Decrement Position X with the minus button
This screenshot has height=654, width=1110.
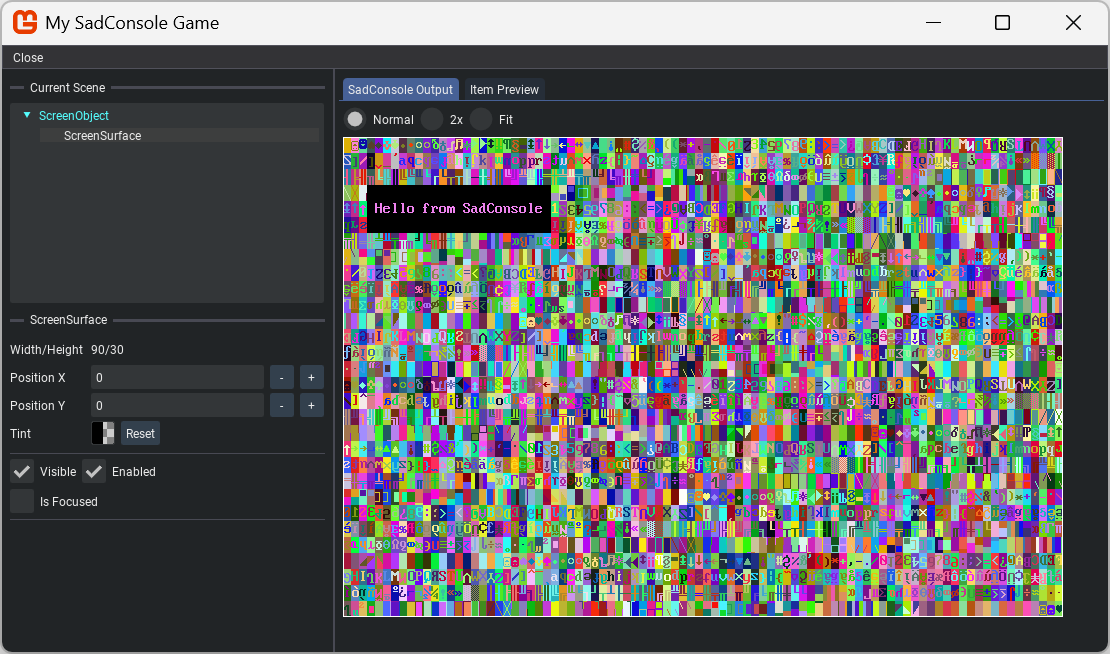[281, 377]
